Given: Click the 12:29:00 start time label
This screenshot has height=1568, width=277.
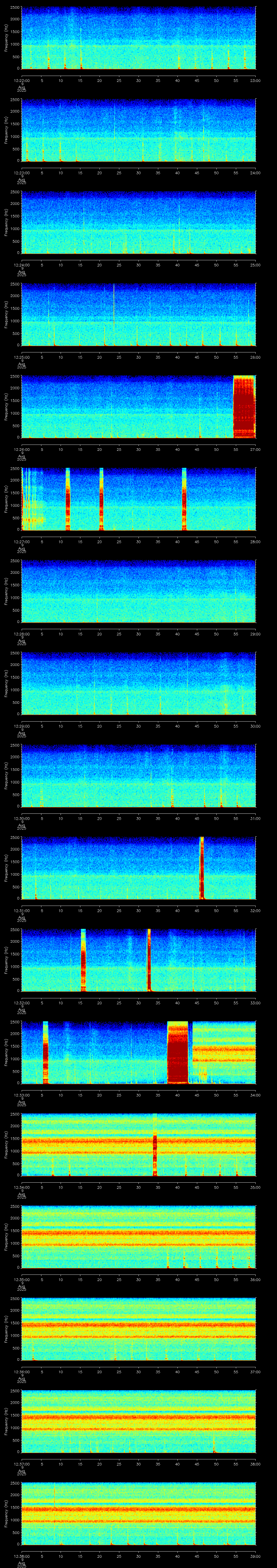Looking at the screenshot, I should coord(21,726).
